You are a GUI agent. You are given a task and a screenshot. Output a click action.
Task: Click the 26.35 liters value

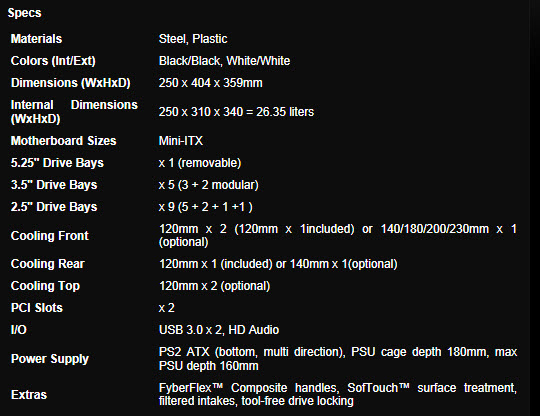285,112
